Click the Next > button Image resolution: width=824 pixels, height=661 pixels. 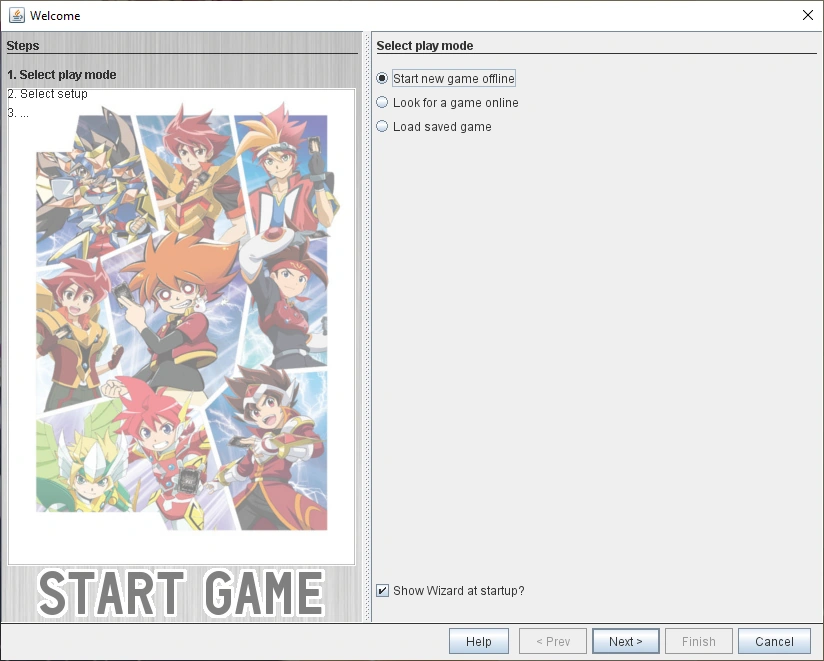pos(625,641)
